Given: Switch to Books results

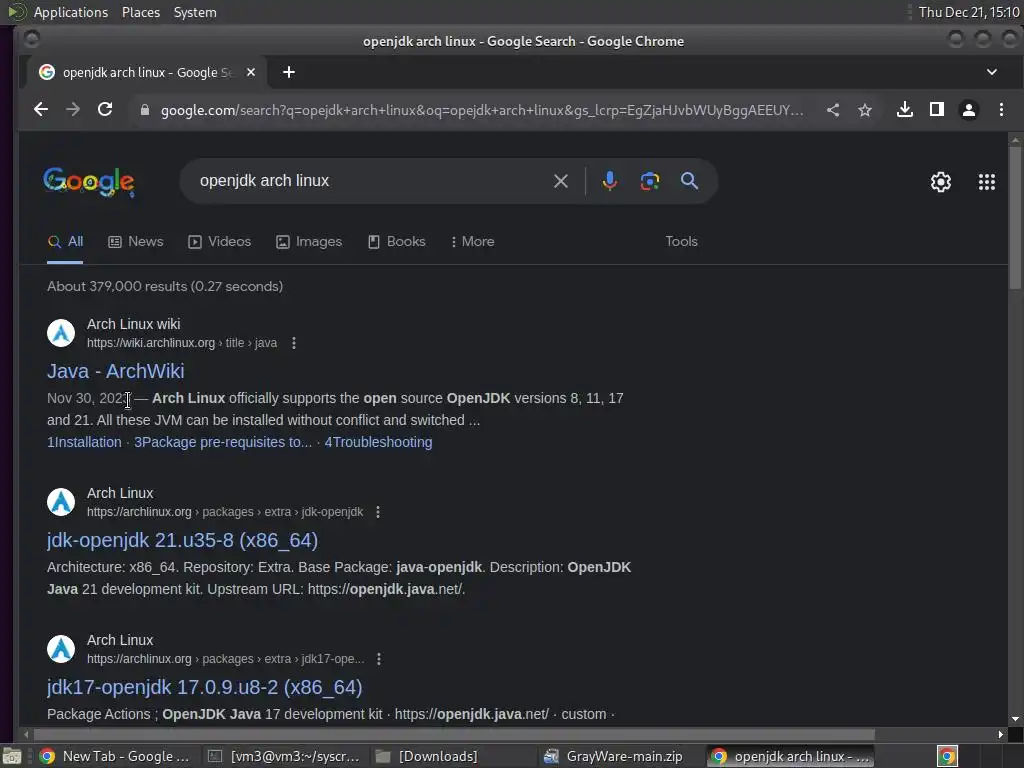Looking at the screenshot, I should click(x=396, y=242).
